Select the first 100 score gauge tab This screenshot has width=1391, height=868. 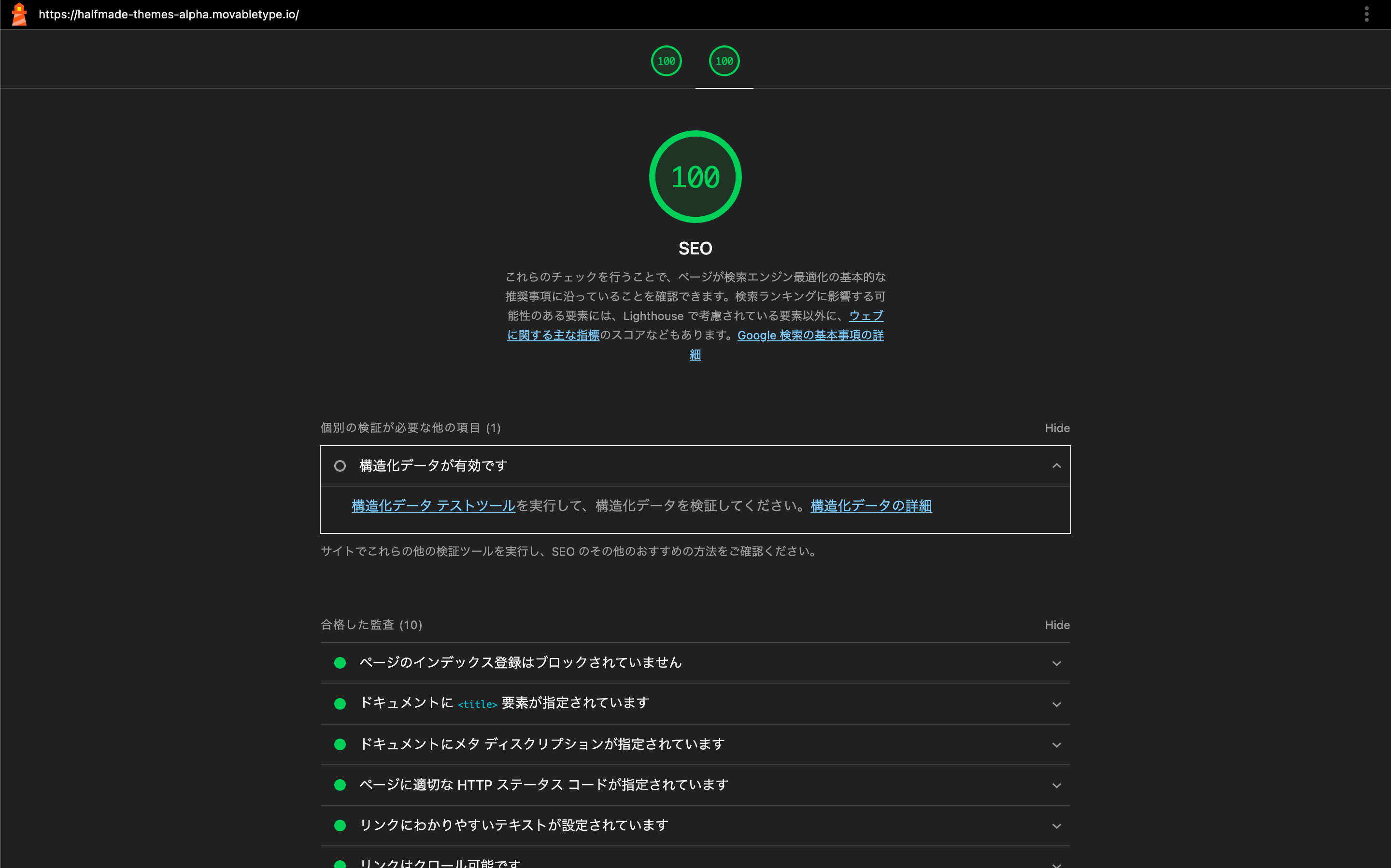coord(666,61)
